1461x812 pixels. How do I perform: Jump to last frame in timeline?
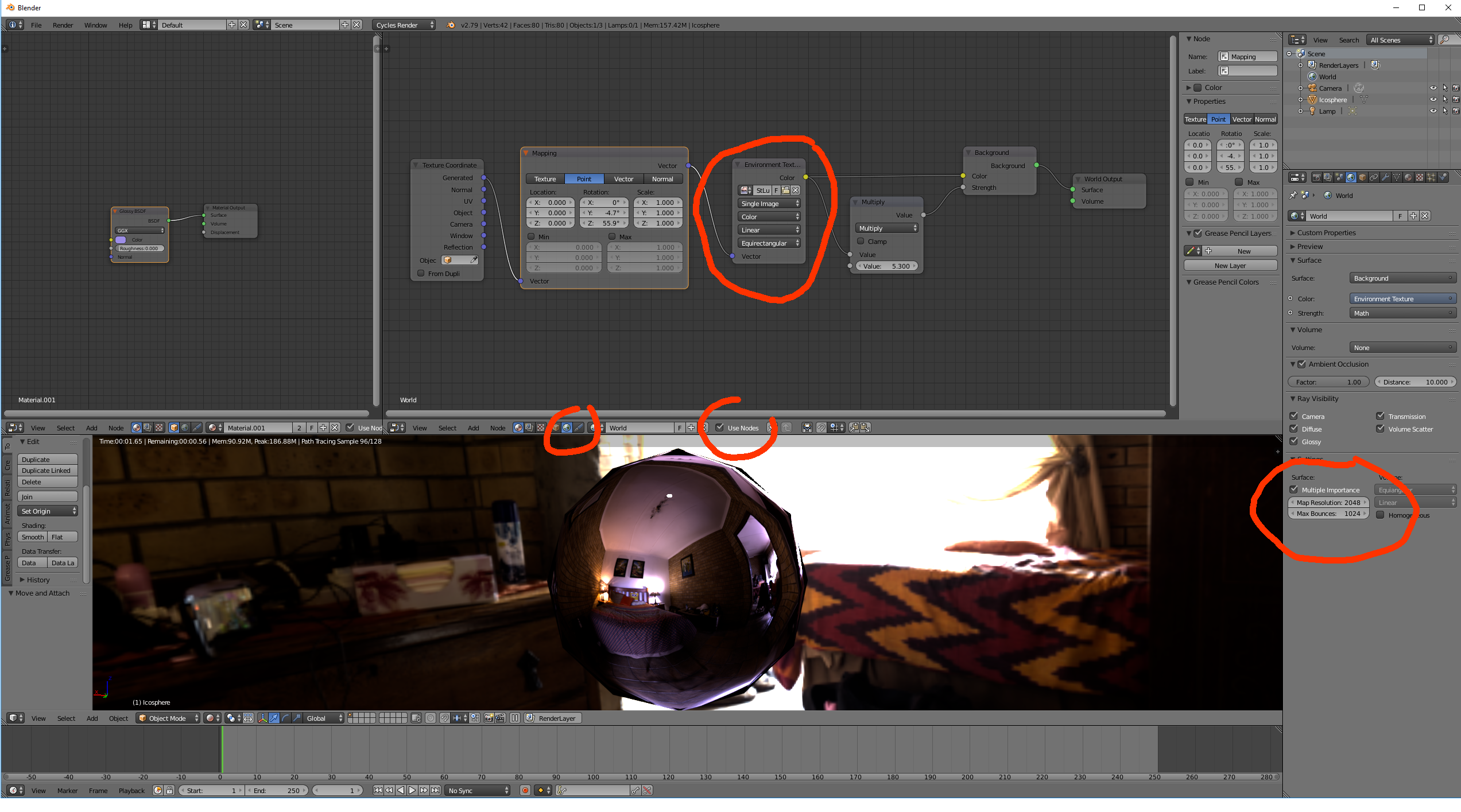436,790
